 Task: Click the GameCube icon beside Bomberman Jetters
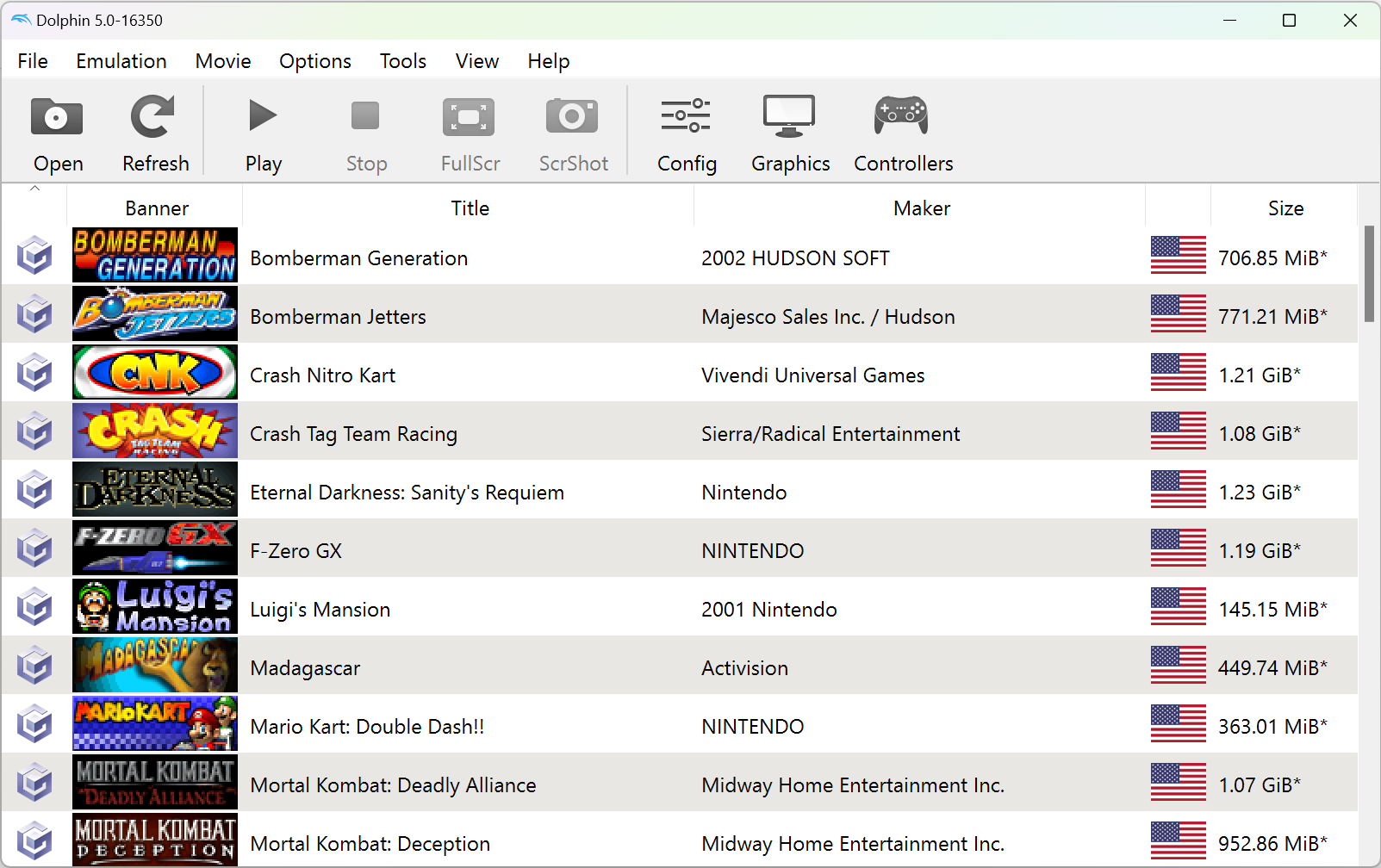(35, 314)
